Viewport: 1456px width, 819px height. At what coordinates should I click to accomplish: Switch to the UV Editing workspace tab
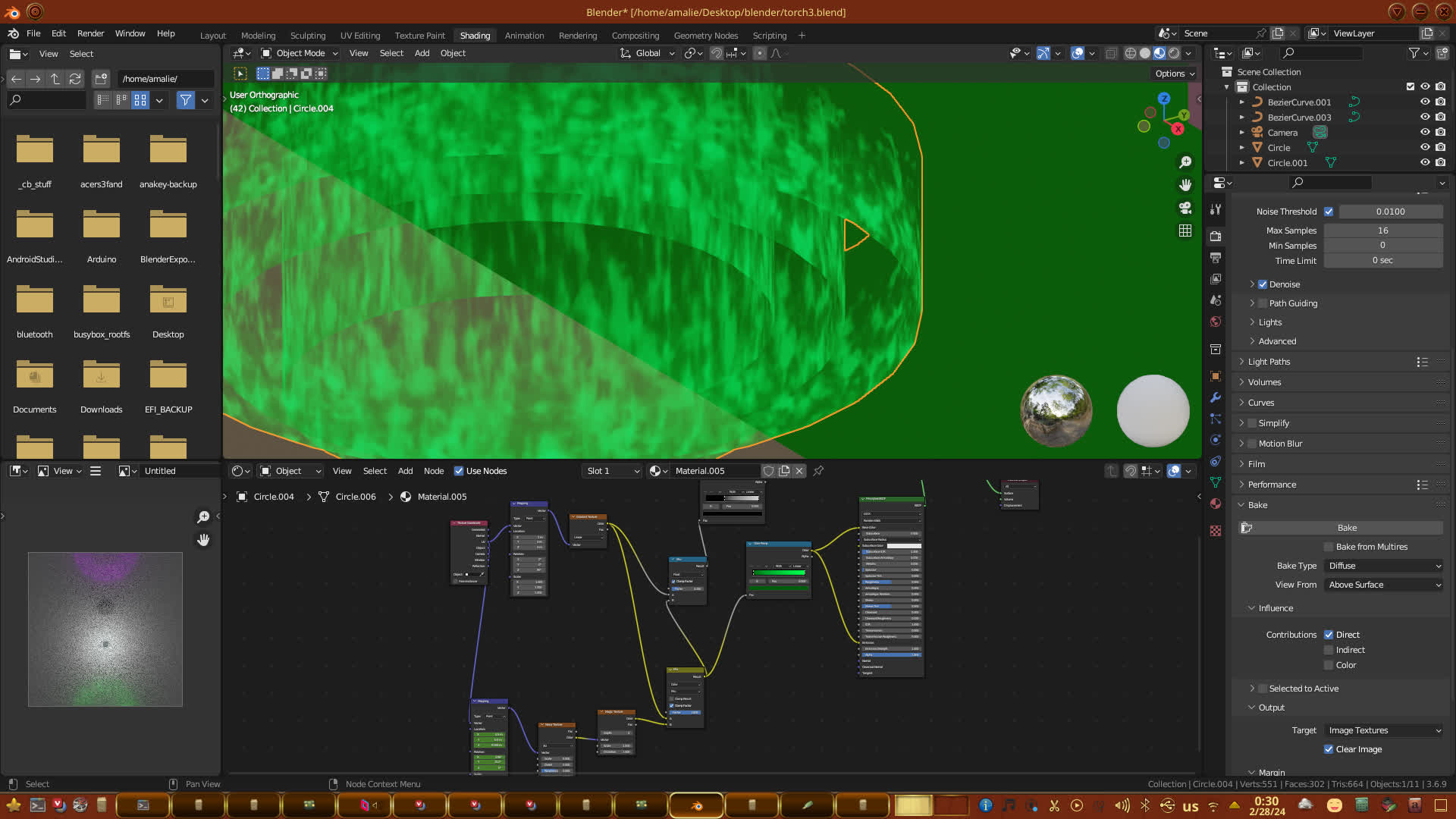(360, 36)
